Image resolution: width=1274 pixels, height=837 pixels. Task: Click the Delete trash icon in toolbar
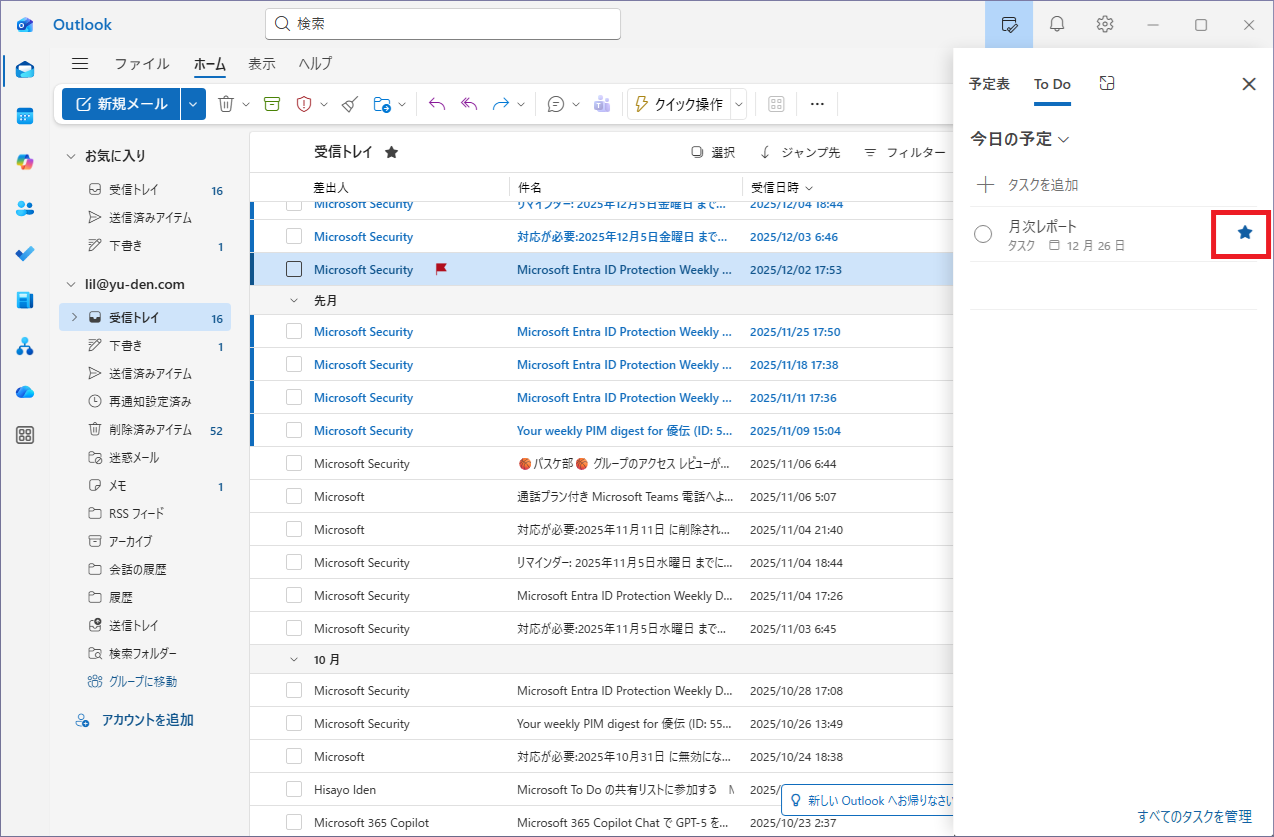(226, 104)
